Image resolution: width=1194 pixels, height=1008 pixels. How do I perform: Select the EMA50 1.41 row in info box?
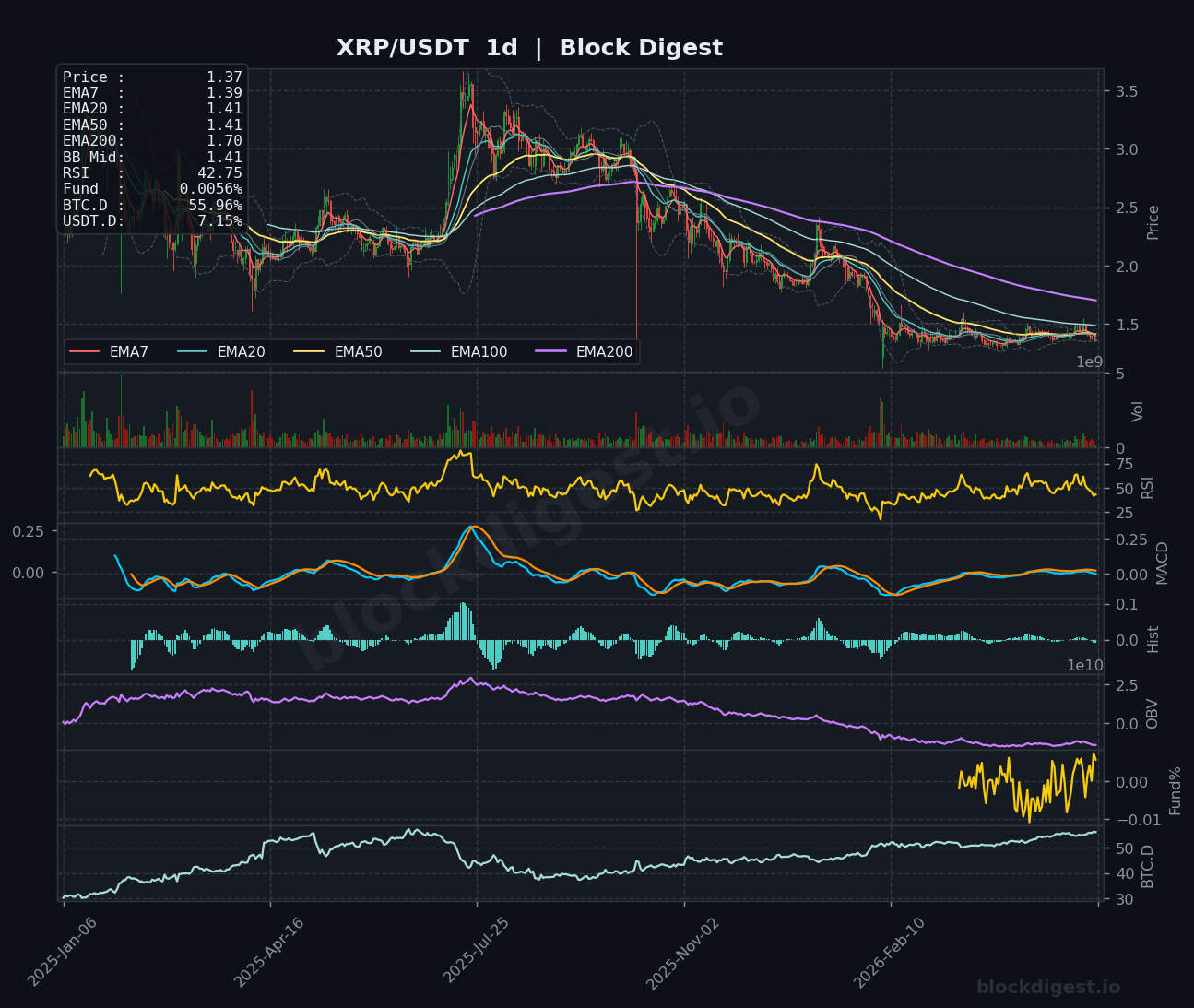(152, 125)
